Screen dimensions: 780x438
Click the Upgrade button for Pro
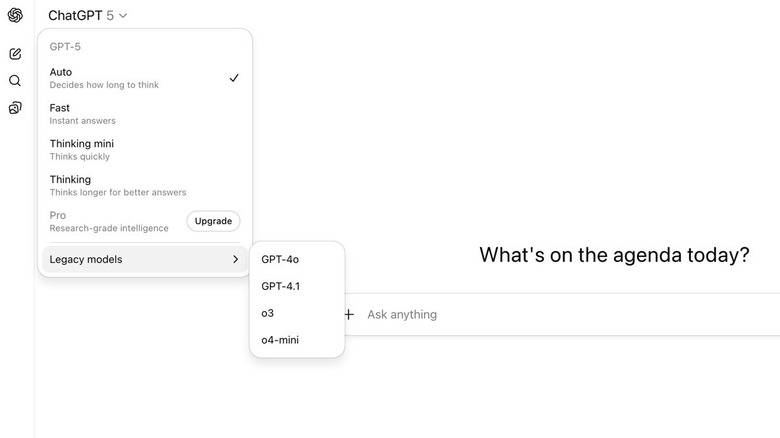point(213,221)
